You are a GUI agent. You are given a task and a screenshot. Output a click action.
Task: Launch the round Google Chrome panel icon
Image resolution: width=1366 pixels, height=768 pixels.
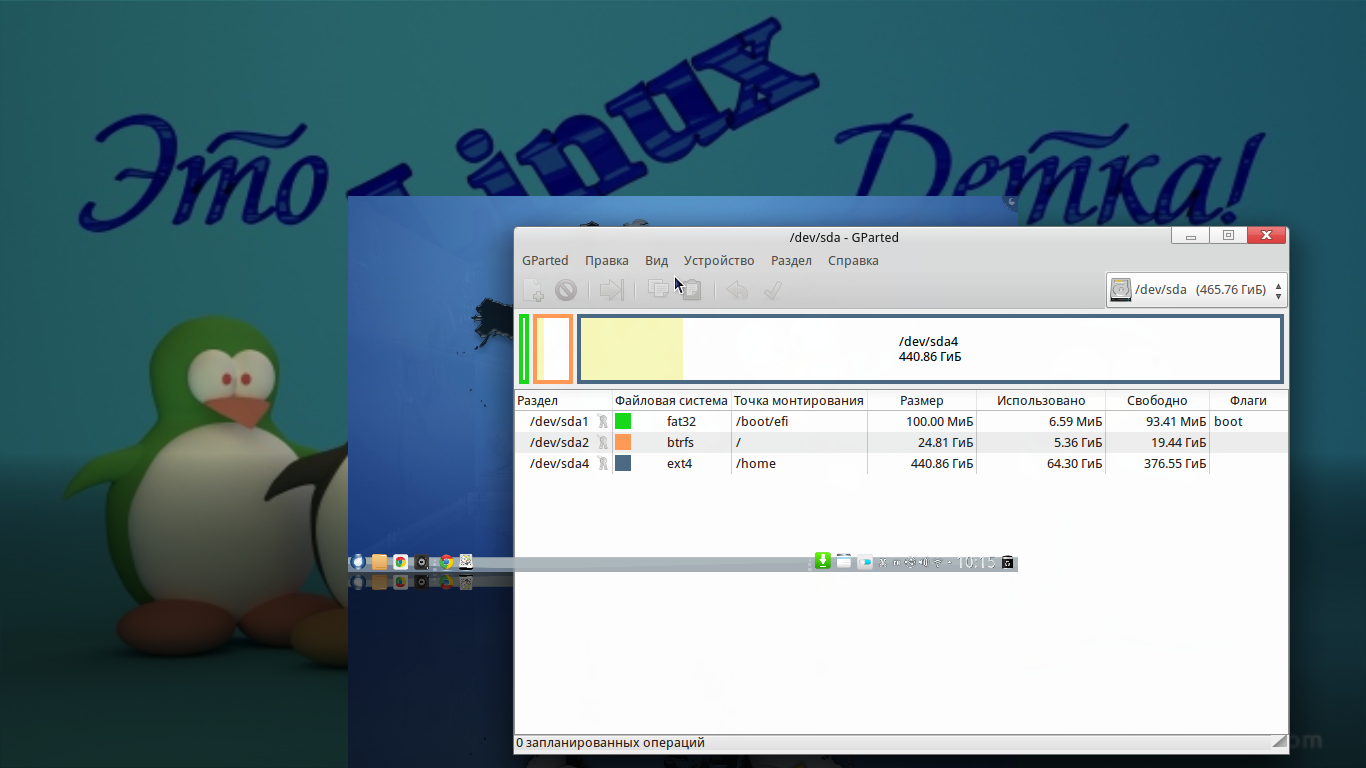pos(446,562)
